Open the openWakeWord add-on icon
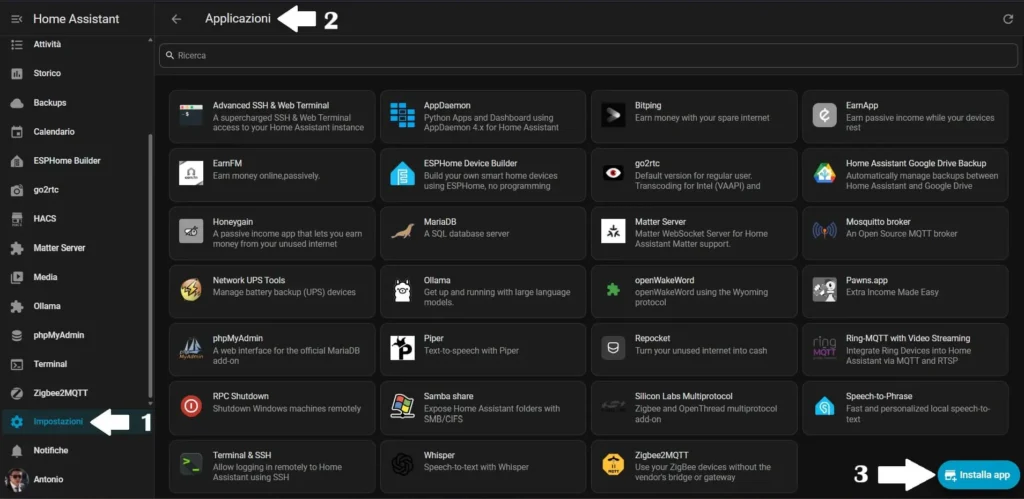Screen dimensions: 1024x499 pyautogui.click(x=613, y=290)
